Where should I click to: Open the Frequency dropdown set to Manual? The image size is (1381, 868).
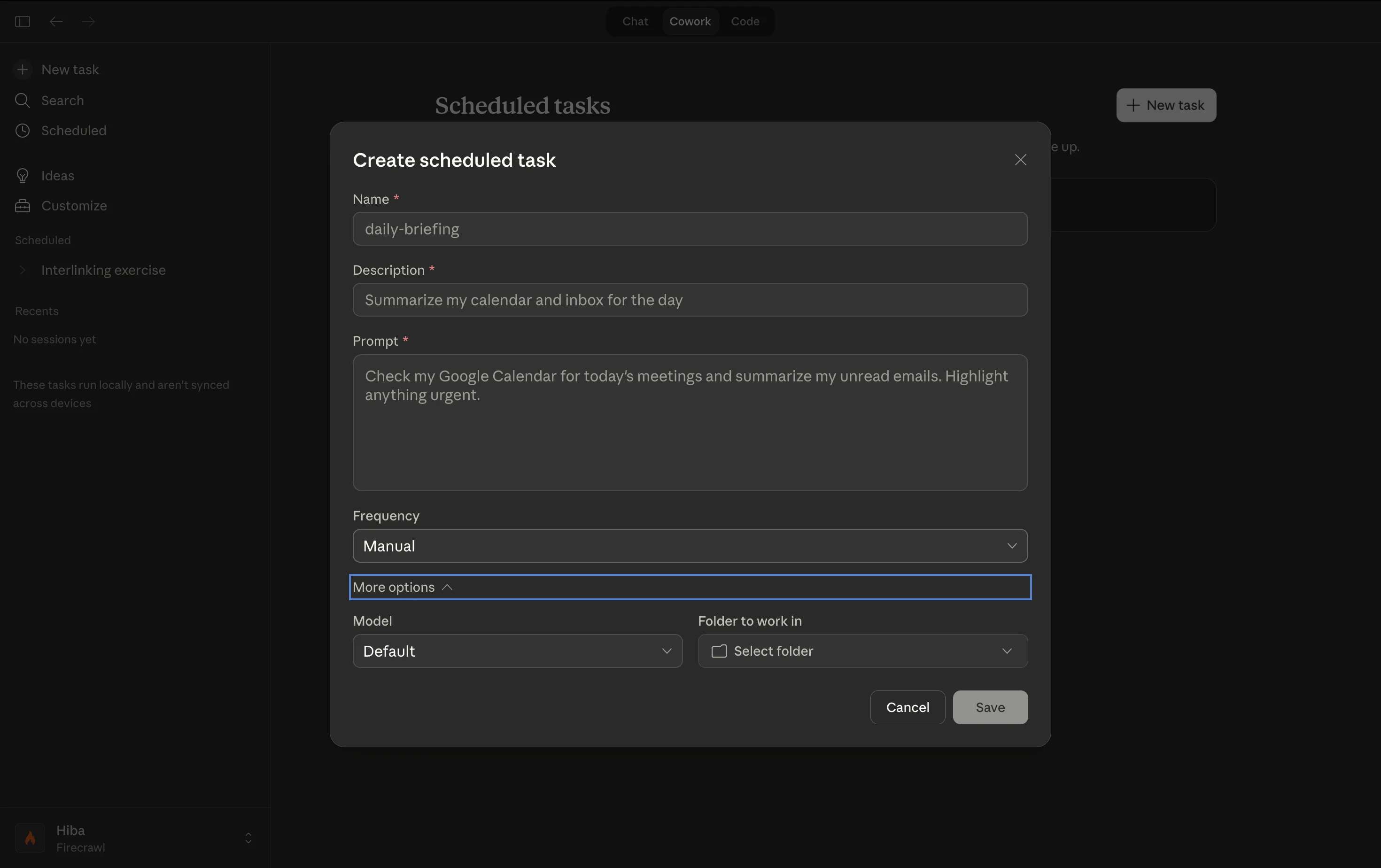690,546
